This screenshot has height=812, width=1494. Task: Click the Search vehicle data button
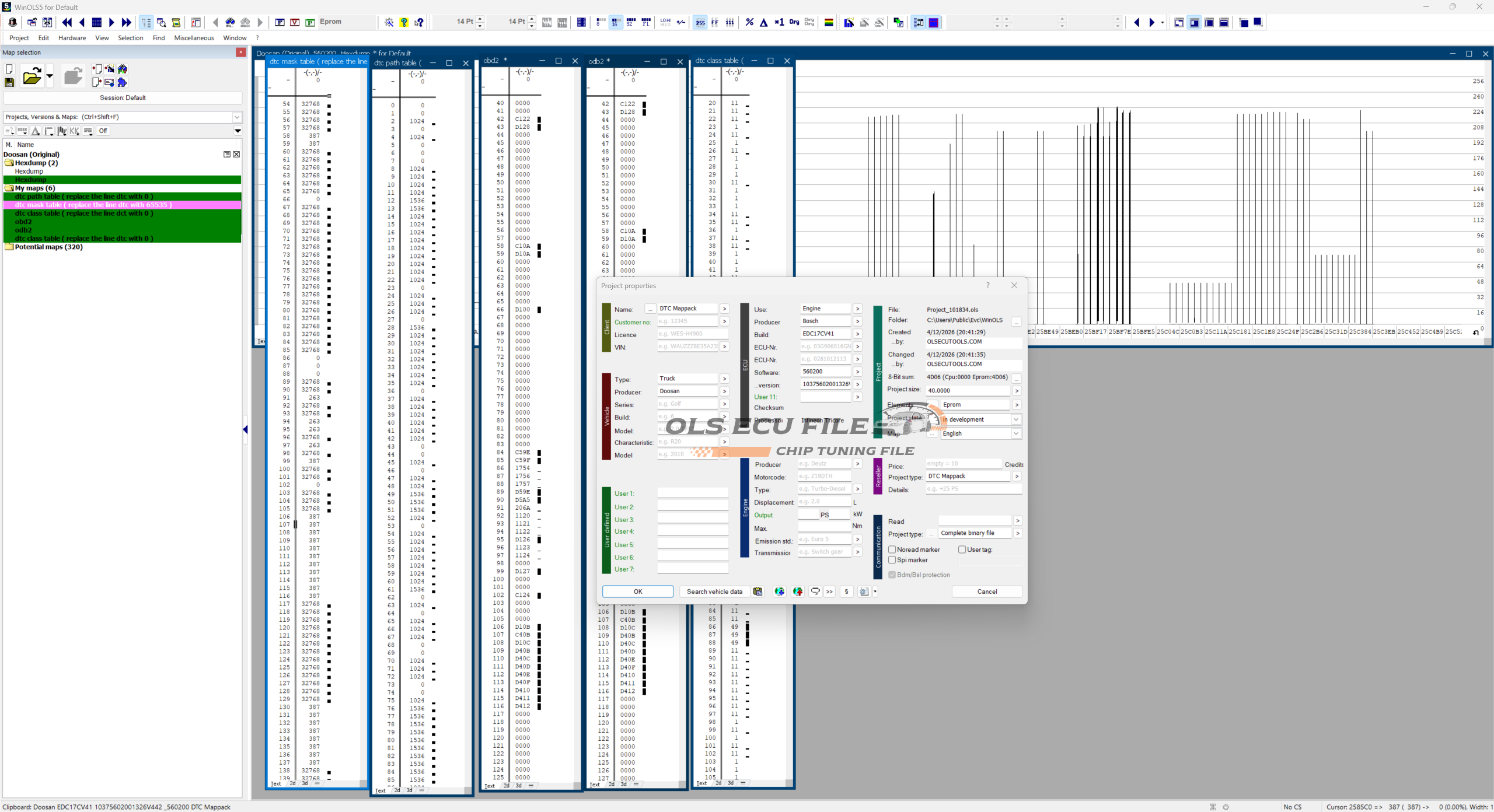pyautogui.click(x=714, y=591)
